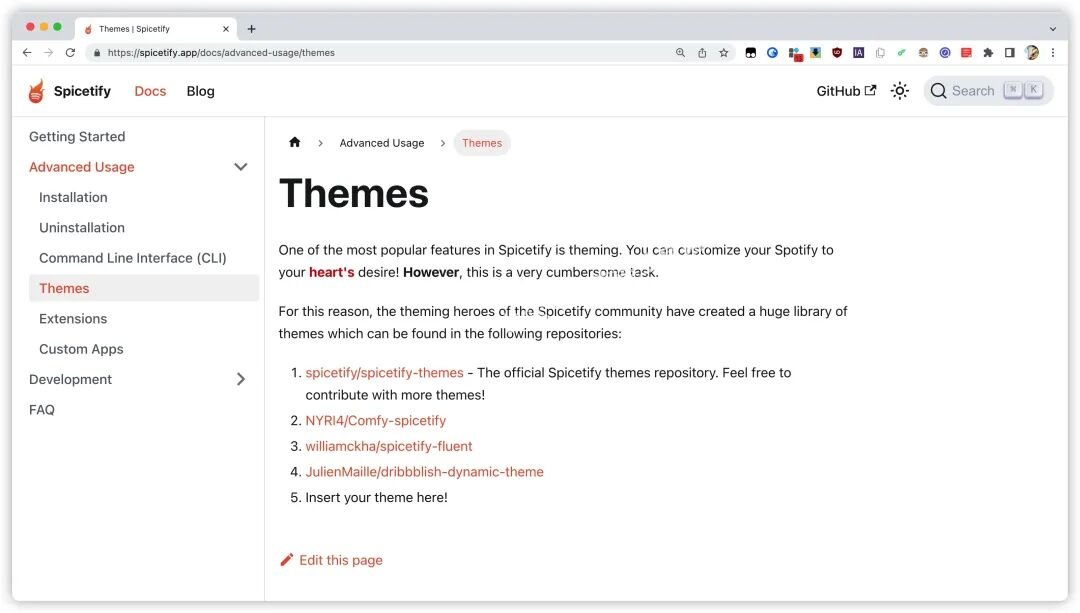Click the text "Insert your theme here!"
The width and height of the screenshot is (1080, 613).
[376, 497]
